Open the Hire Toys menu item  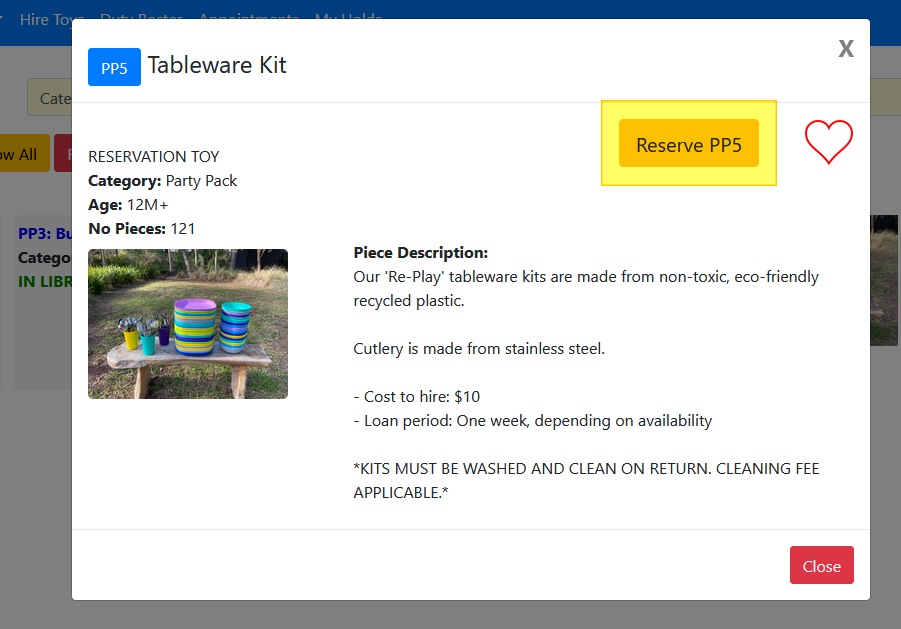(x=48, y=18)
